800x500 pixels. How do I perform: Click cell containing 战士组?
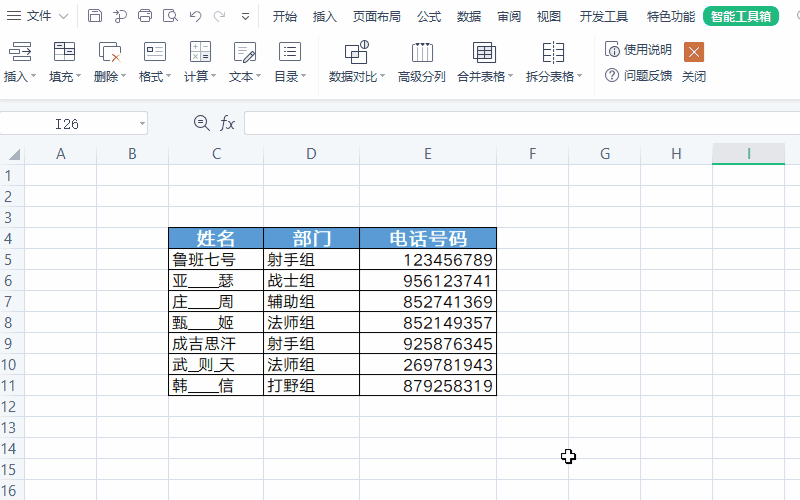(x=311, y=280)
